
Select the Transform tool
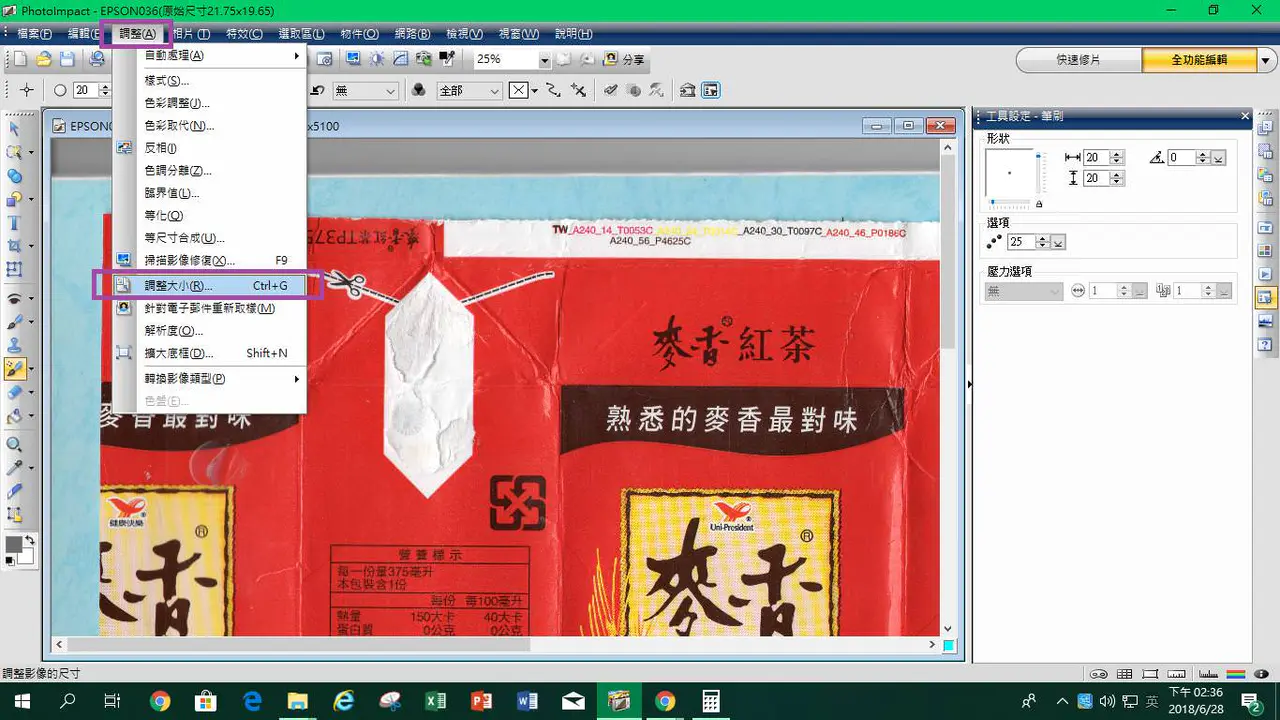coord(14,268)
